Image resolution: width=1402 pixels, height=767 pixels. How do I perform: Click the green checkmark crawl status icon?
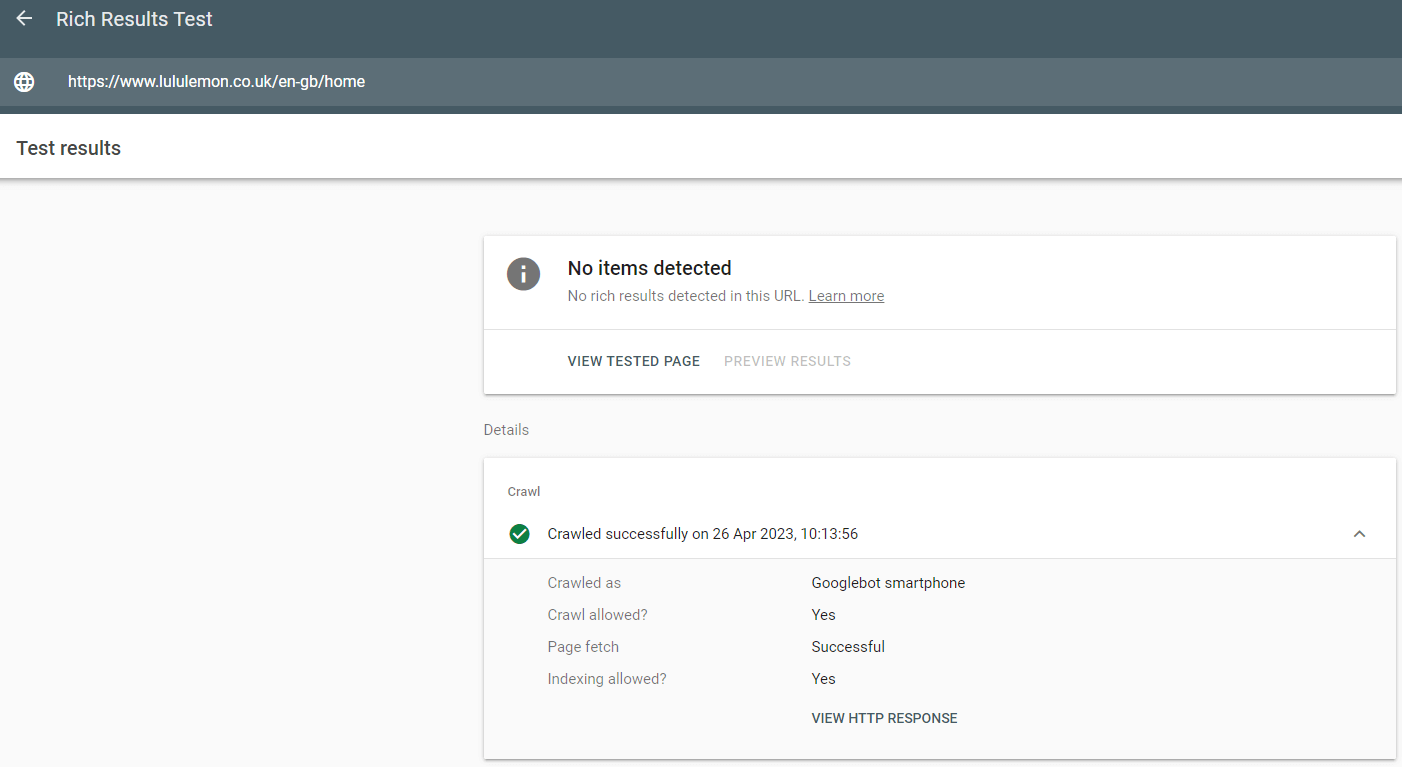[x=519, y=534]
